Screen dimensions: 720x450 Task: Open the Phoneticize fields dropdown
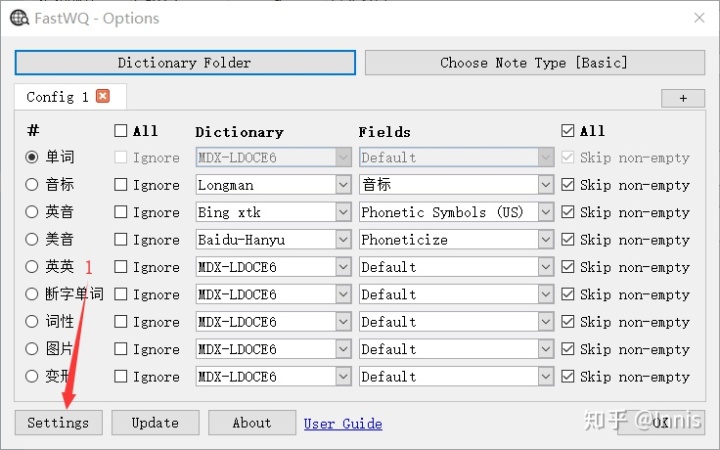point(456,239)
